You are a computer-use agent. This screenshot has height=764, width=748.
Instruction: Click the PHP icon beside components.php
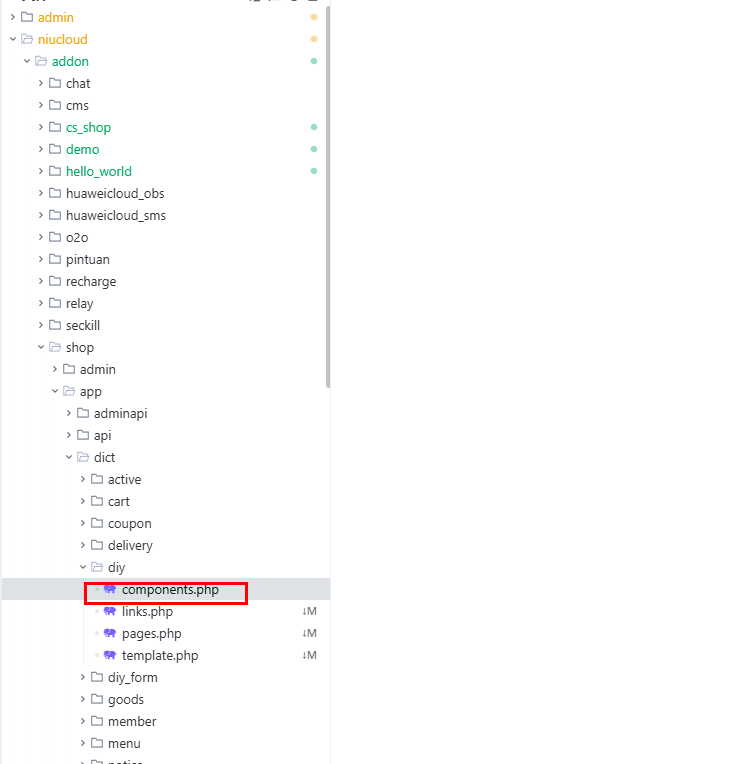(110, 590)
